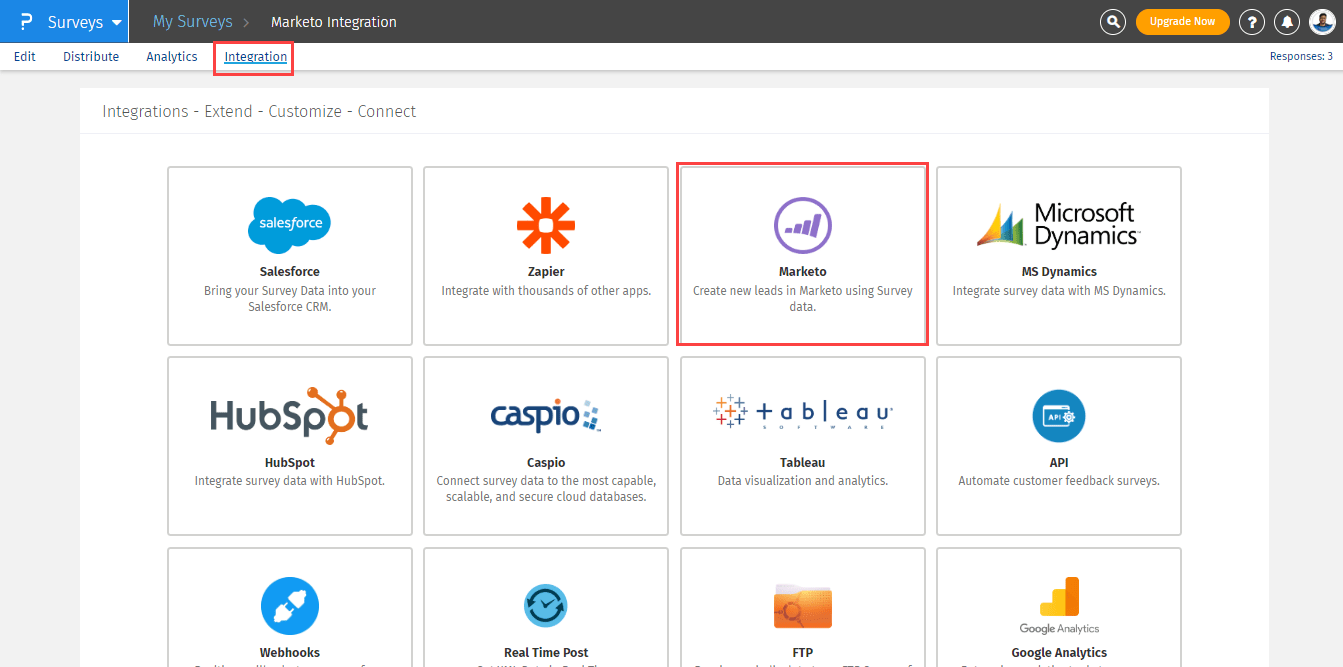Select the Marketo card title
Viewport: 1343px width, 667px height.
tap(803, 272)
